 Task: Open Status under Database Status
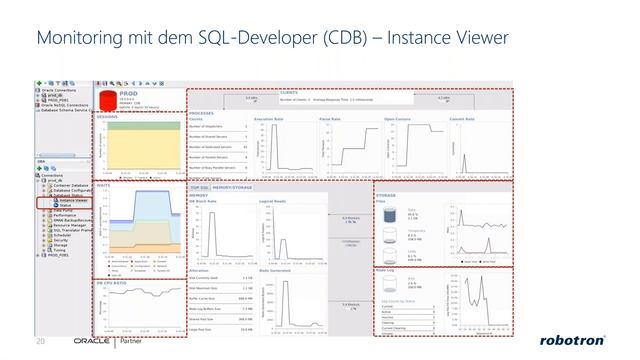click(65, 205)
